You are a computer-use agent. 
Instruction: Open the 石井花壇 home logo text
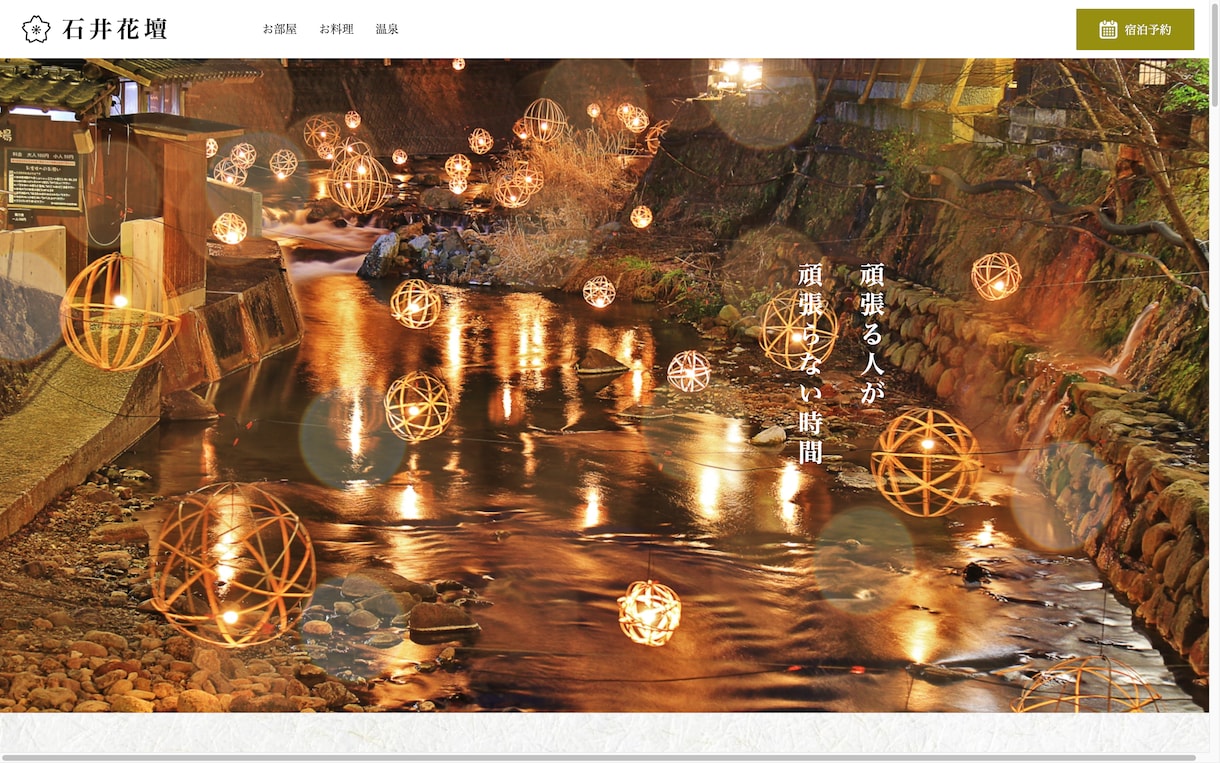click(x=115, y=29)
